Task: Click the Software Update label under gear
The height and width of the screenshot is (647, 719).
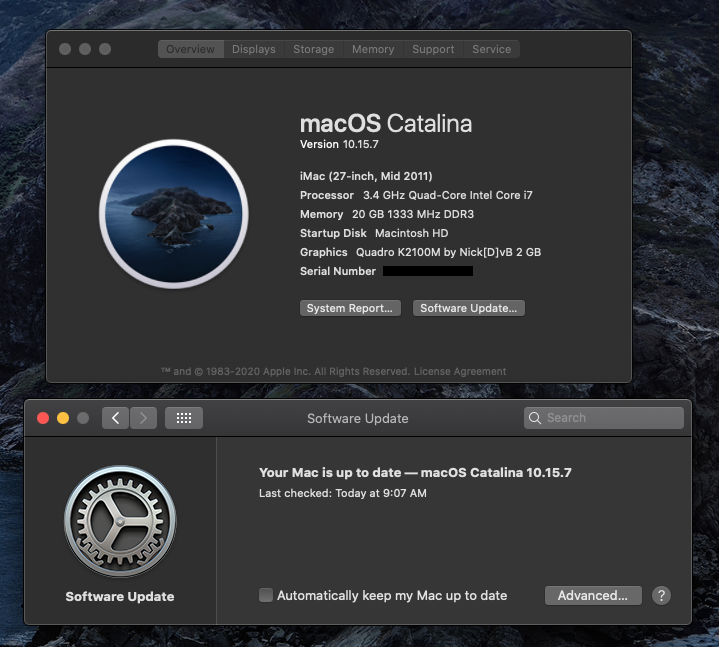Action: point(120,596)
